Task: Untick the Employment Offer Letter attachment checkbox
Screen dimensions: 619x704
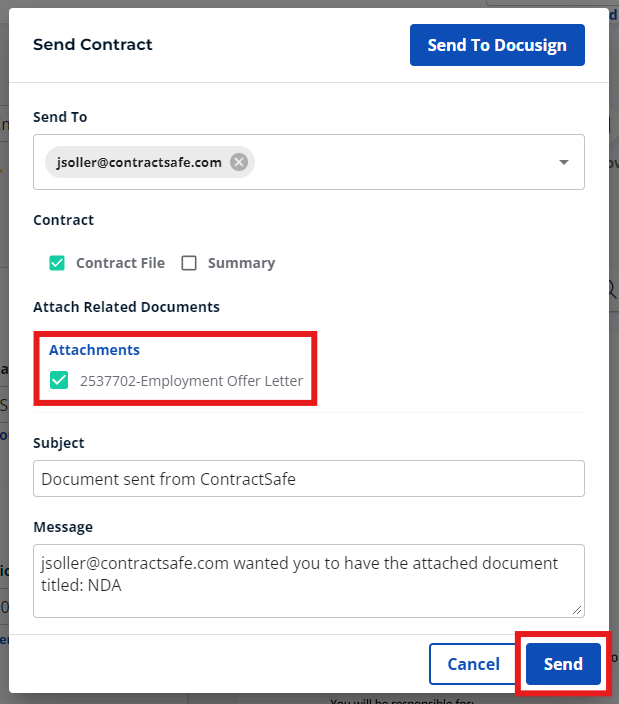Action: coord(59,380)
